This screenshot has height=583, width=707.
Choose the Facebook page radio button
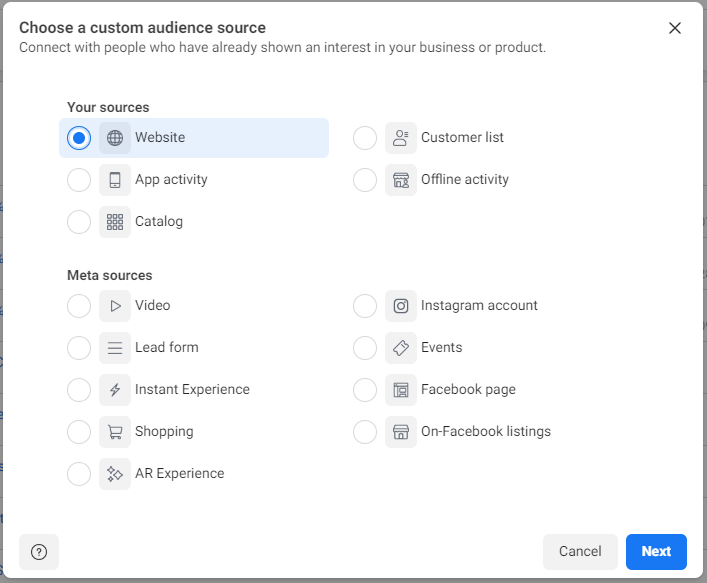pos(365,390)
